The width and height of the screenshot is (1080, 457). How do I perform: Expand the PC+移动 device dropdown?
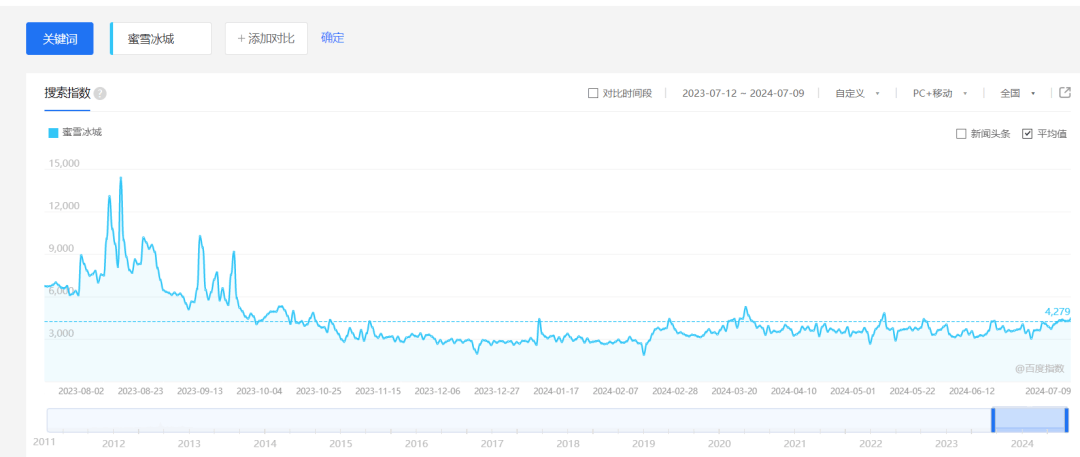click(x=940, y=93)
